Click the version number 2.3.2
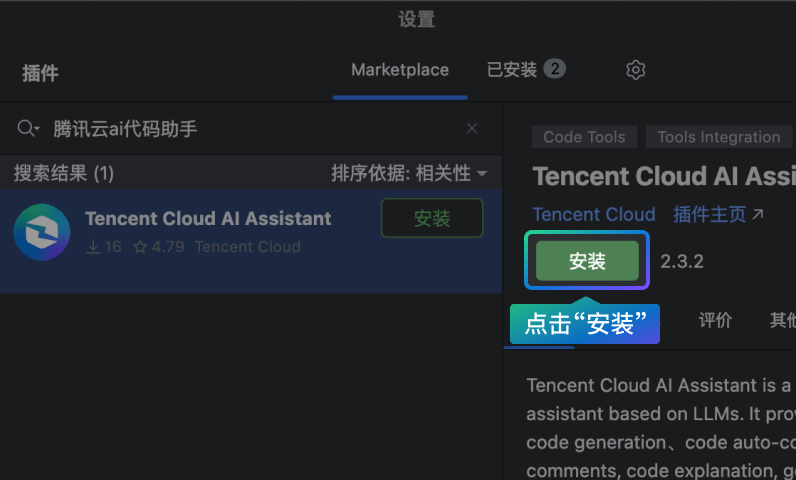This screenshot has height=480, width=796. click(x=682, y=262)
